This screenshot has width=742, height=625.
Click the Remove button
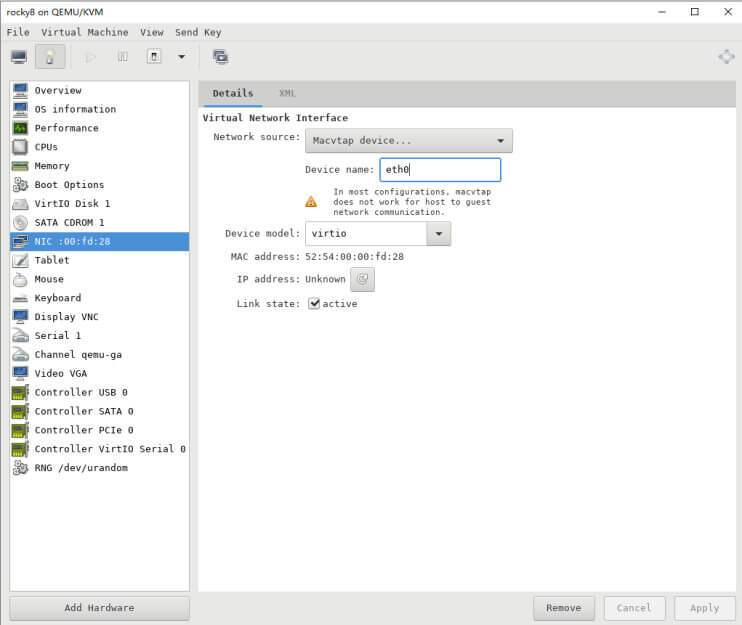pyautogui.click(x=564, y=608)
